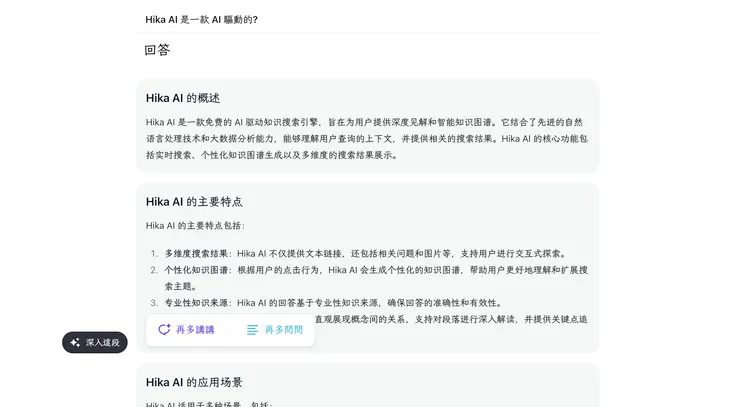Click the heading 'Hika AI 的主要特点'

[194, 202]
